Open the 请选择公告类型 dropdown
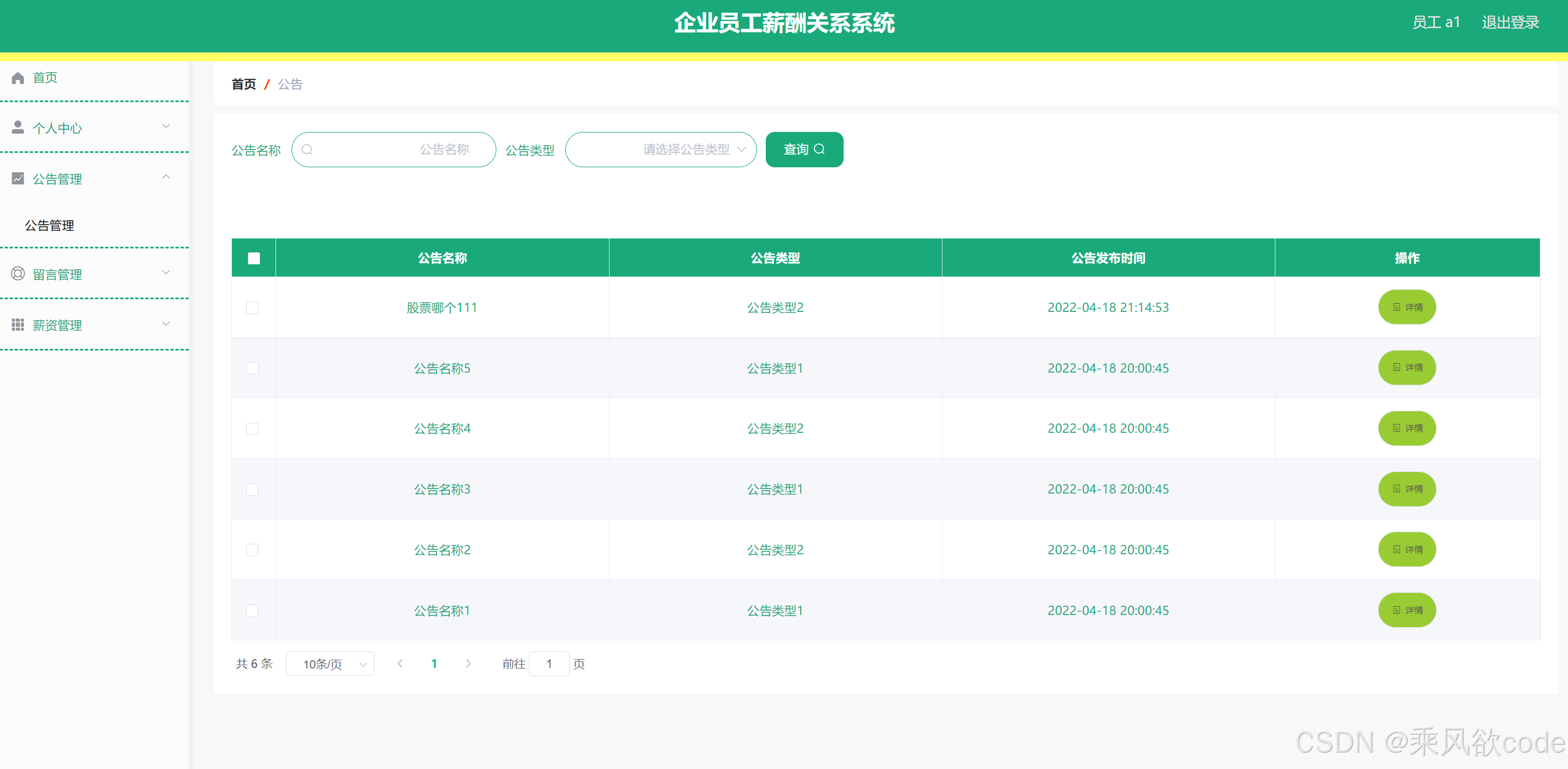The width and height of the screenshot is (1568, 769). point(660,150)
